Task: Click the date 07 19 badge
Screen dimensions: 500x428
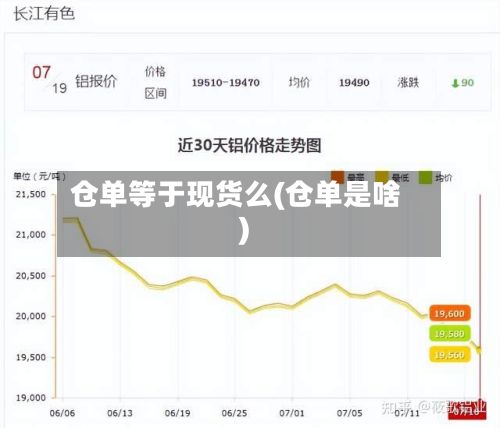Action: click(x=49, y=80)
